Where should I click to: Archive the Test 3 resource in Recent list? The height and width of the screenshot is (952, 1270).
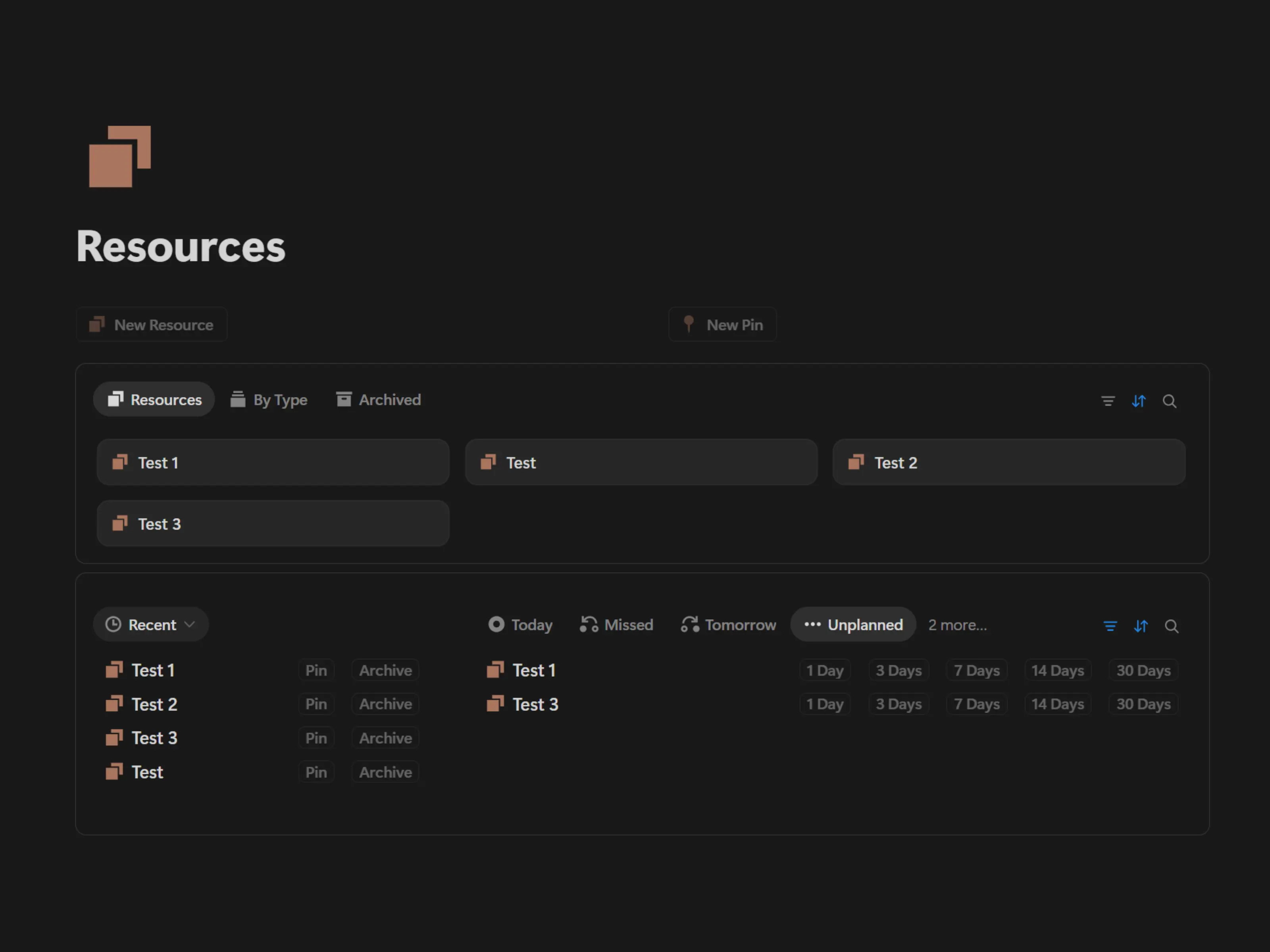pos(385,738)
